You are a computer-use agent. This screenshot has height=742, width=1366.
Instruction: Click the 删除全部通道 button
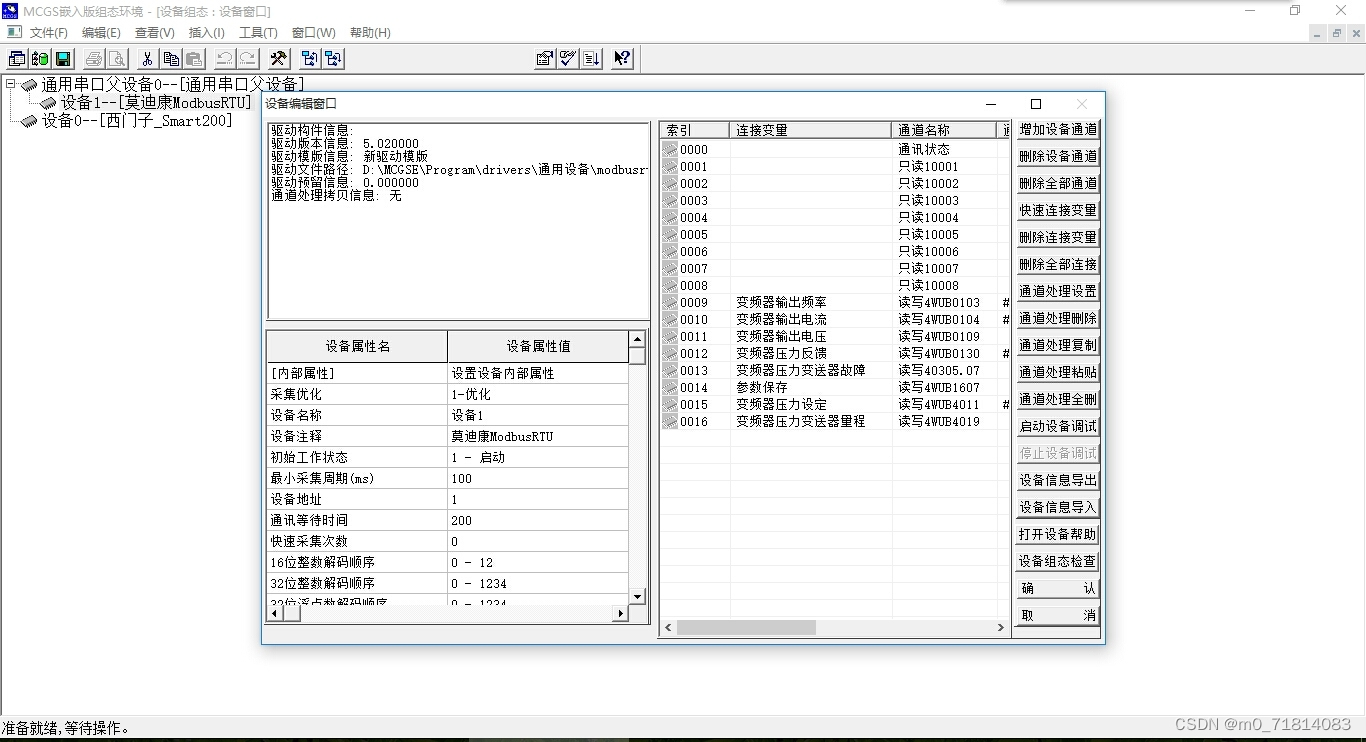[1058, 184]
